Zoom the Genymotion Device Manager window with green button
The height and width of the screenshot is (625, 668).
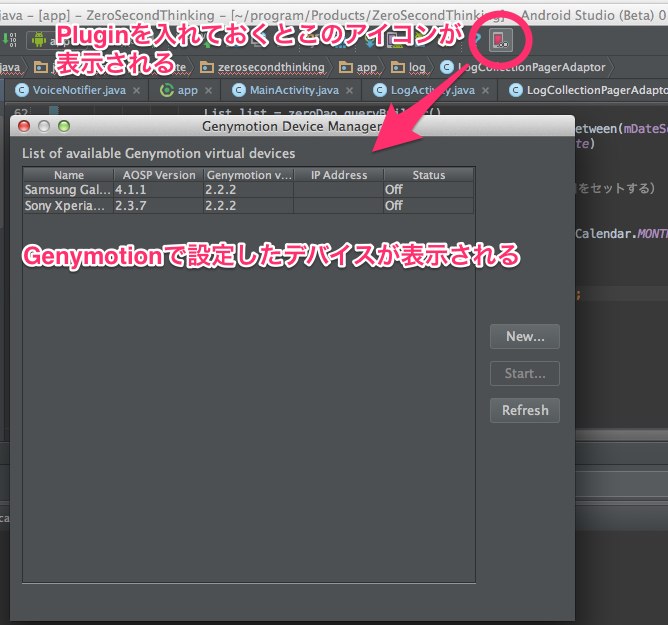click(64, 126)
